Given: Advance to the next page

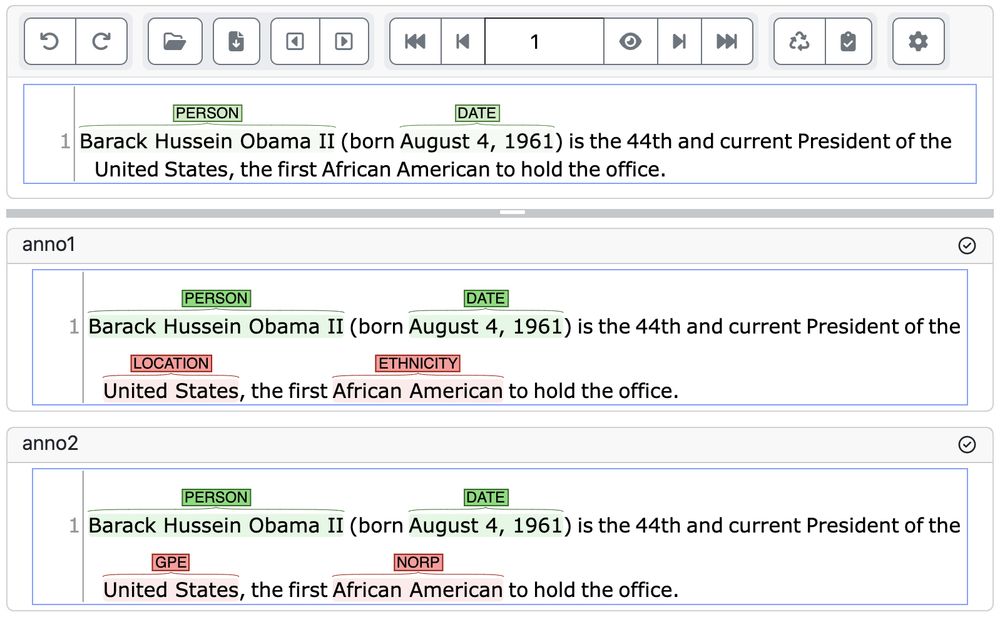Looking at the screenshot, I should 682,41.
